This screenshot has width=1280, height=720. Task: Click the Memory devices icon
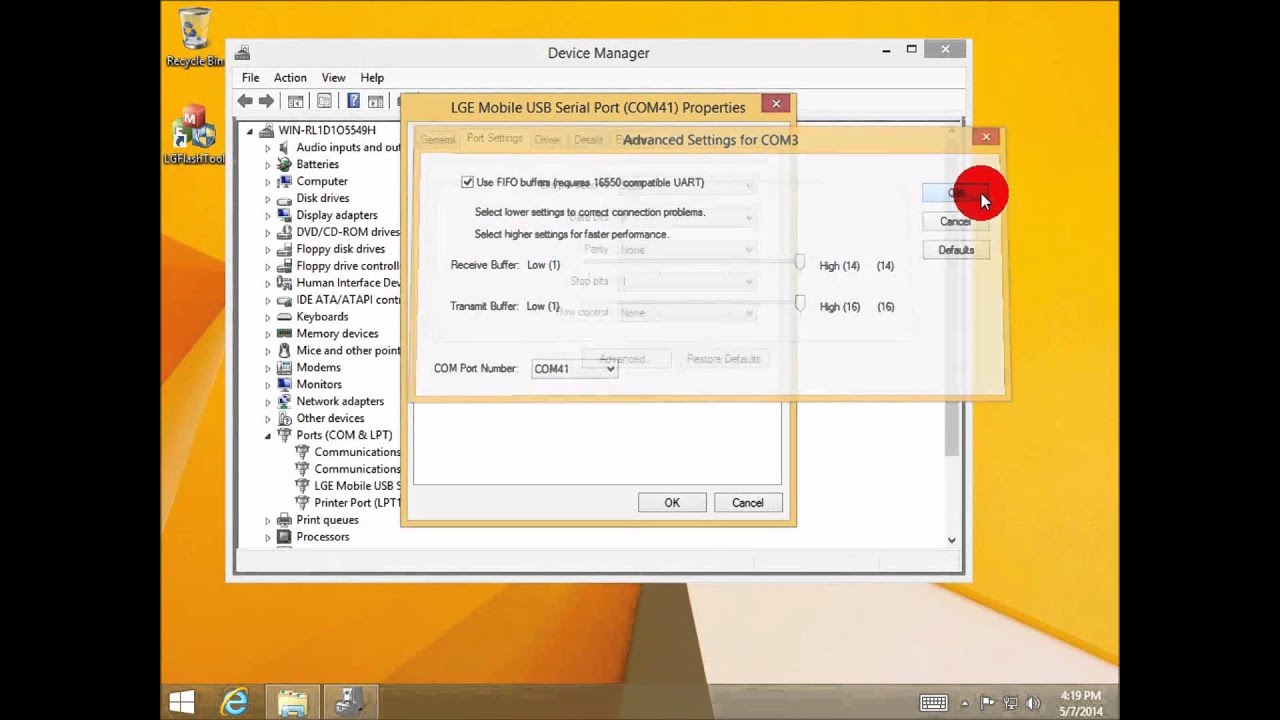click(284, 333)
